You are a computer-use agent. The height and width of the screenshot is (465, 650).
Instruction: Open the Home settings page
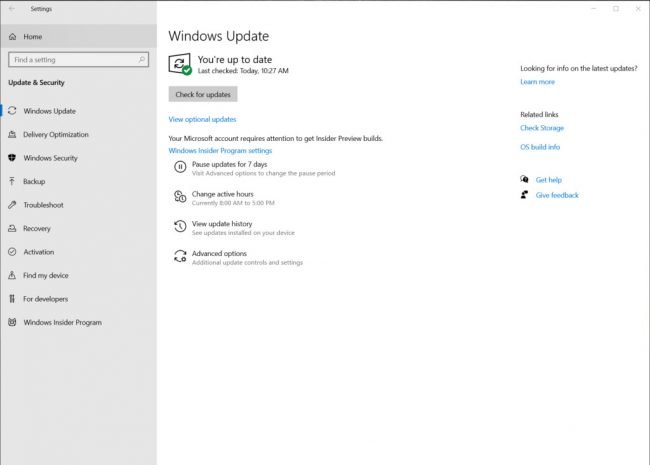(x=79, y=37)
